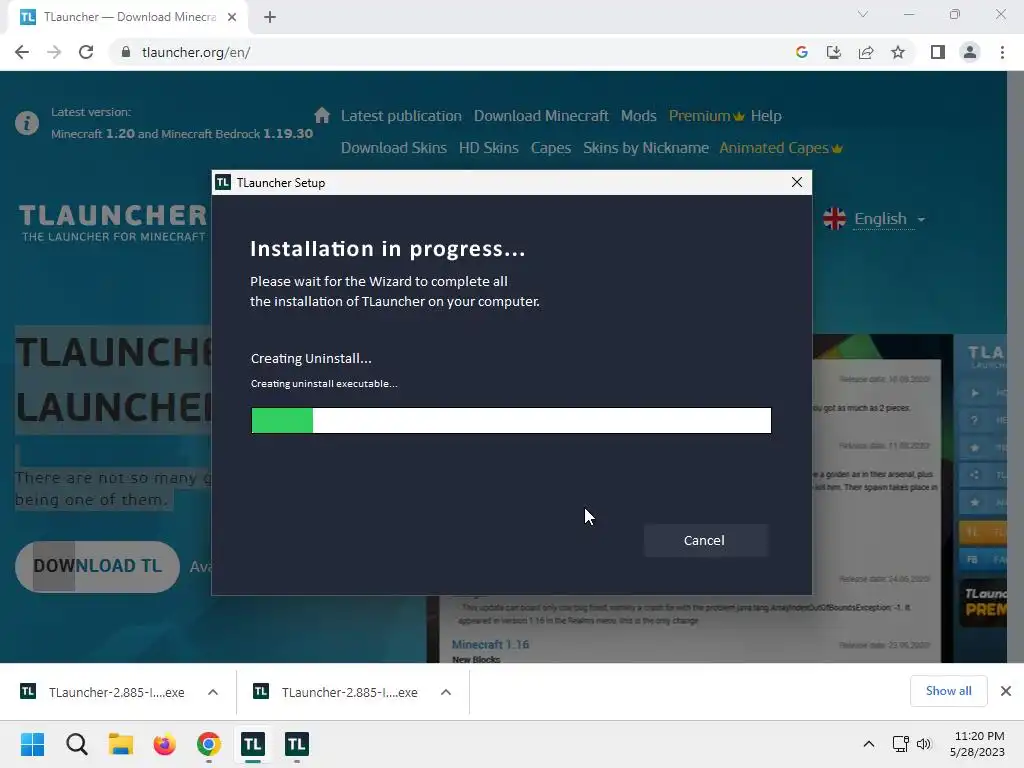Close the downloads bar
This screenshot has width=1024, height=768.
click(1006, 691)
